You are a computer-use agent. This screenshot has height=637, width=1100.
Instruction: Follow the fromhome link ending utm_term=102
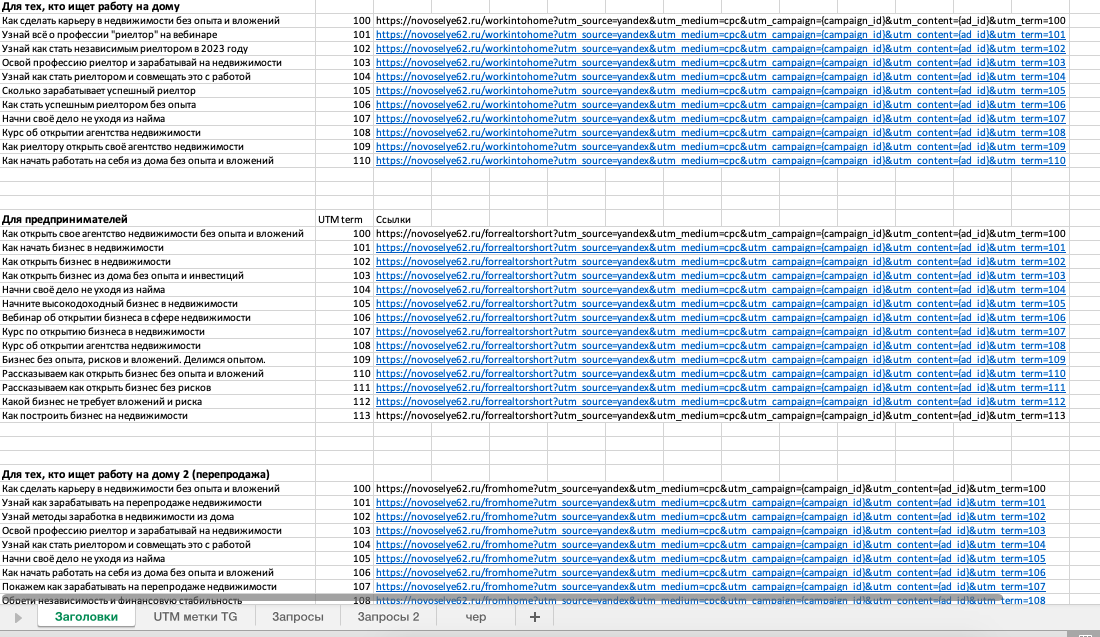pos(711,517)
